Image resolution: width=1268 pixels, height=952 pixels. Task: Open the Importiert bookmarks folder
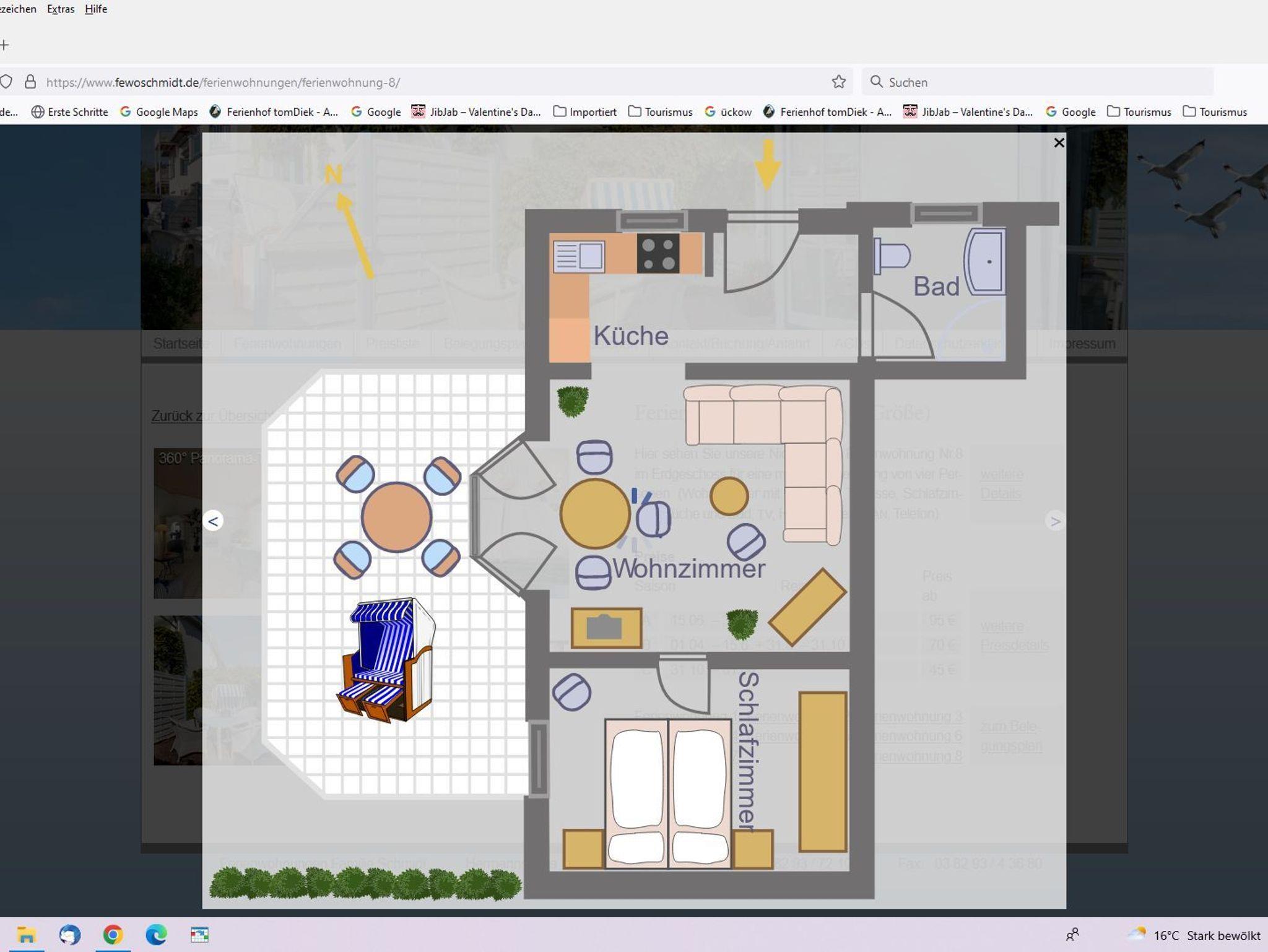click(585, 112)
